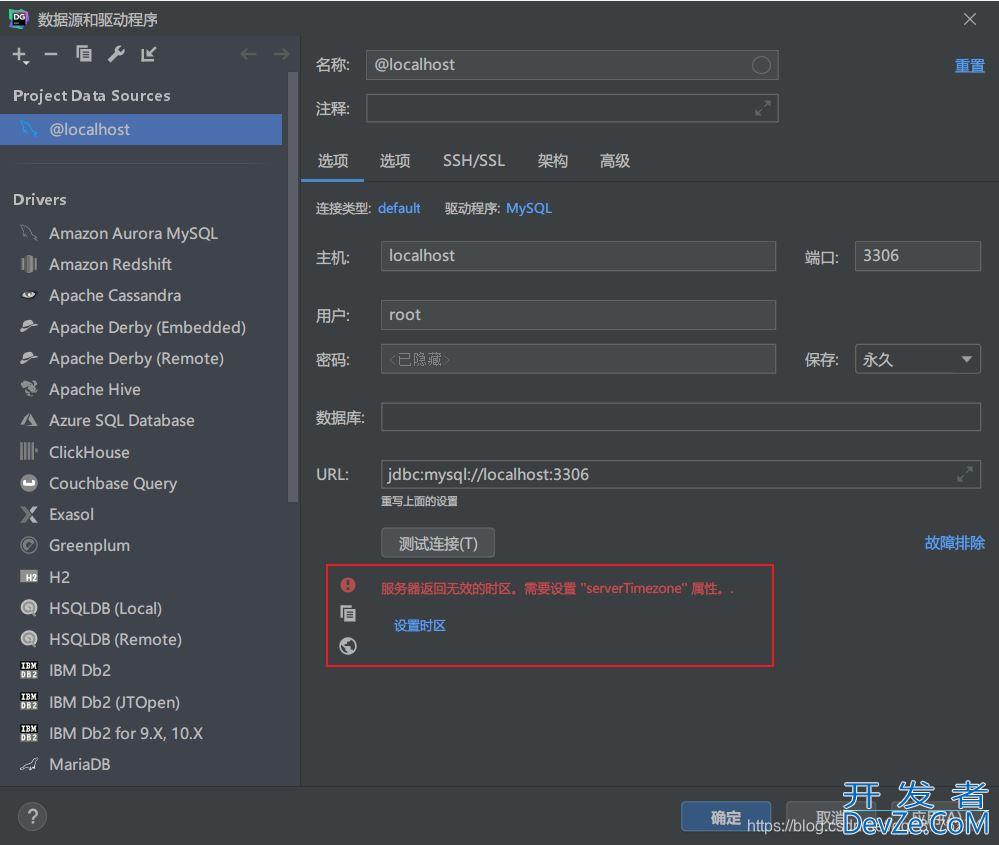Click the red error indicator icon

click(348, 585)
